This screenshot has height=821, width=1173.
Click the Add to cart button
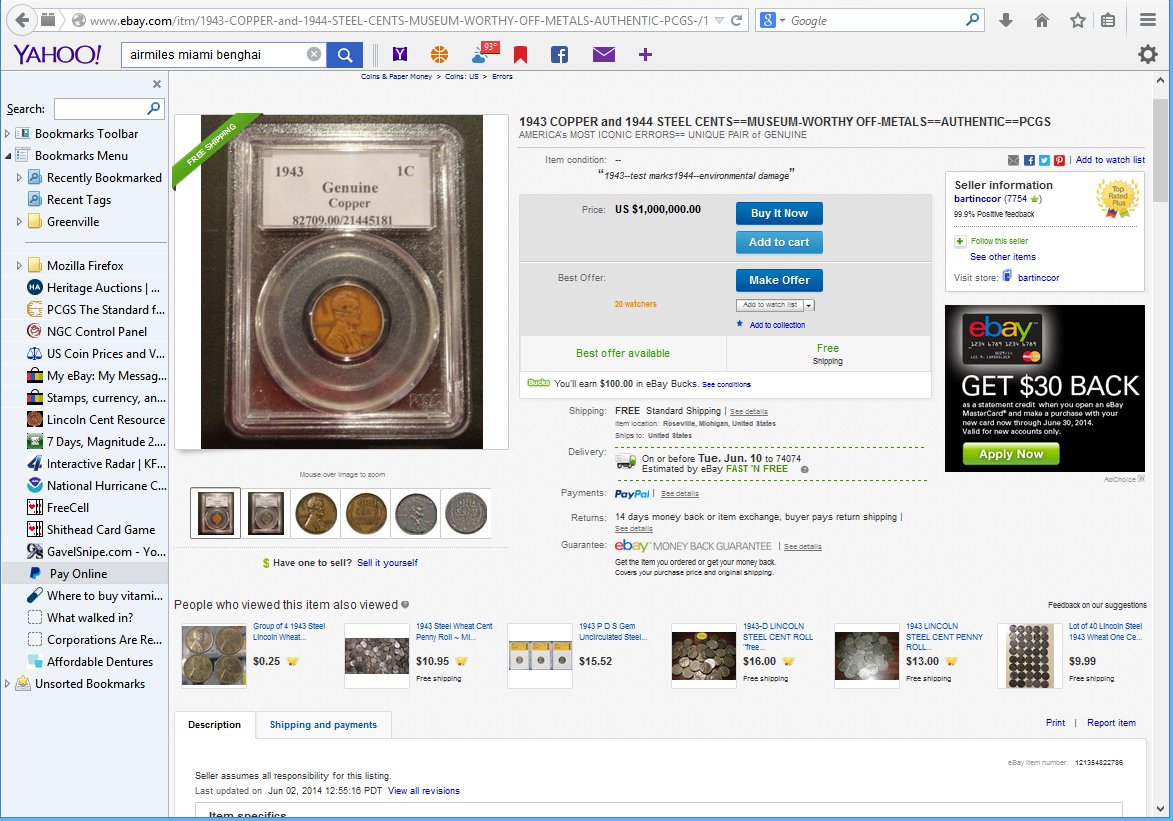click(x=779, y=242)
